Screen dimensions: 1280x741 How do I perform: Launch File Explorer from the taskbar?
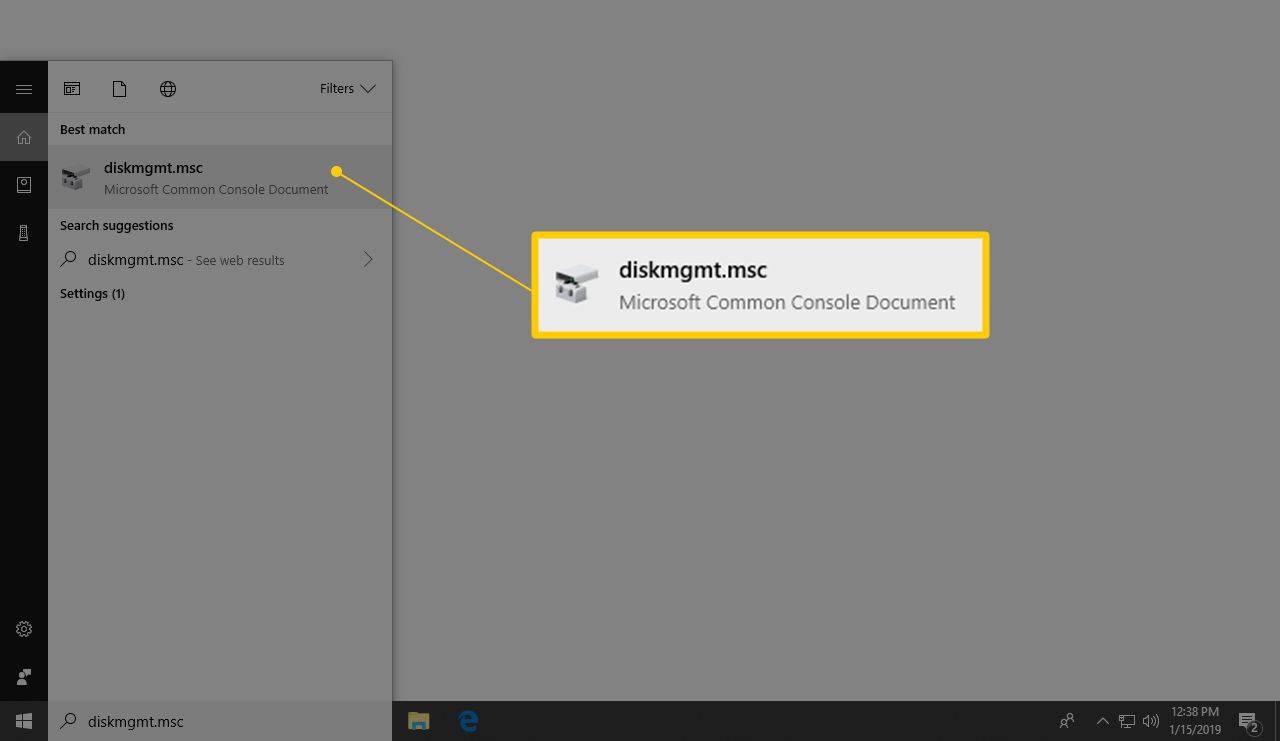[419, 721]
